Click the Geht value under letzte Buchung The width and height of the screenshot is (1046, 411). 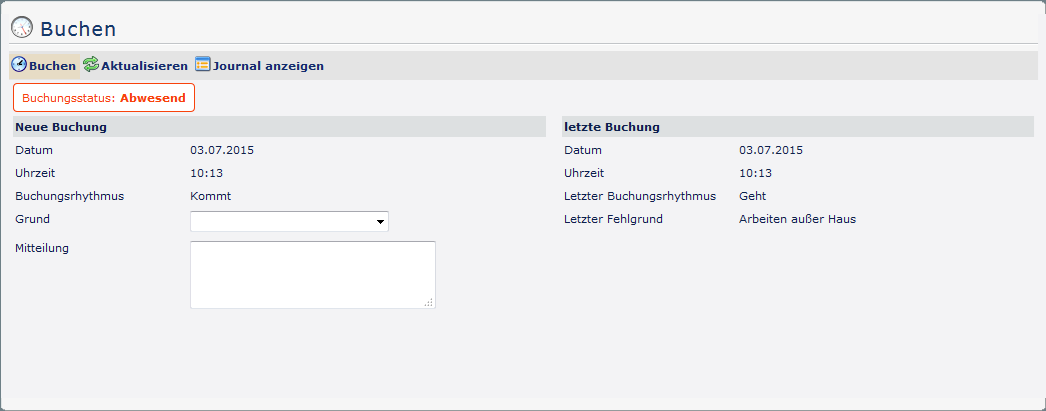[x=752, y=196]
